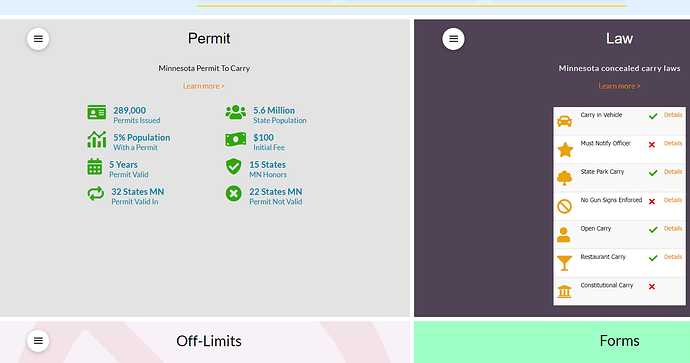Image resolution: width=690 pixels, height=363 pixels.
Task: Follow Learn more link under Law
Action: pyautogui.click(x=619, y=86)
